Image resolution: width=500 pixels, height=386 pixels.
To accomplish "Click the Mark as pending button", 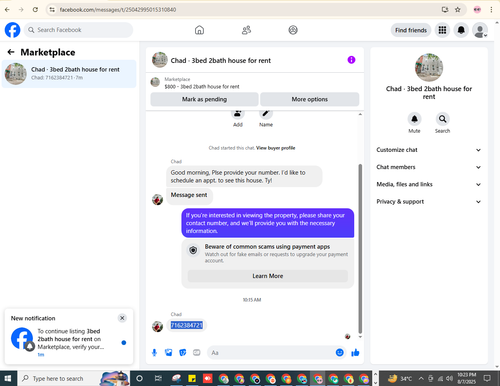I will click(204, 99).
